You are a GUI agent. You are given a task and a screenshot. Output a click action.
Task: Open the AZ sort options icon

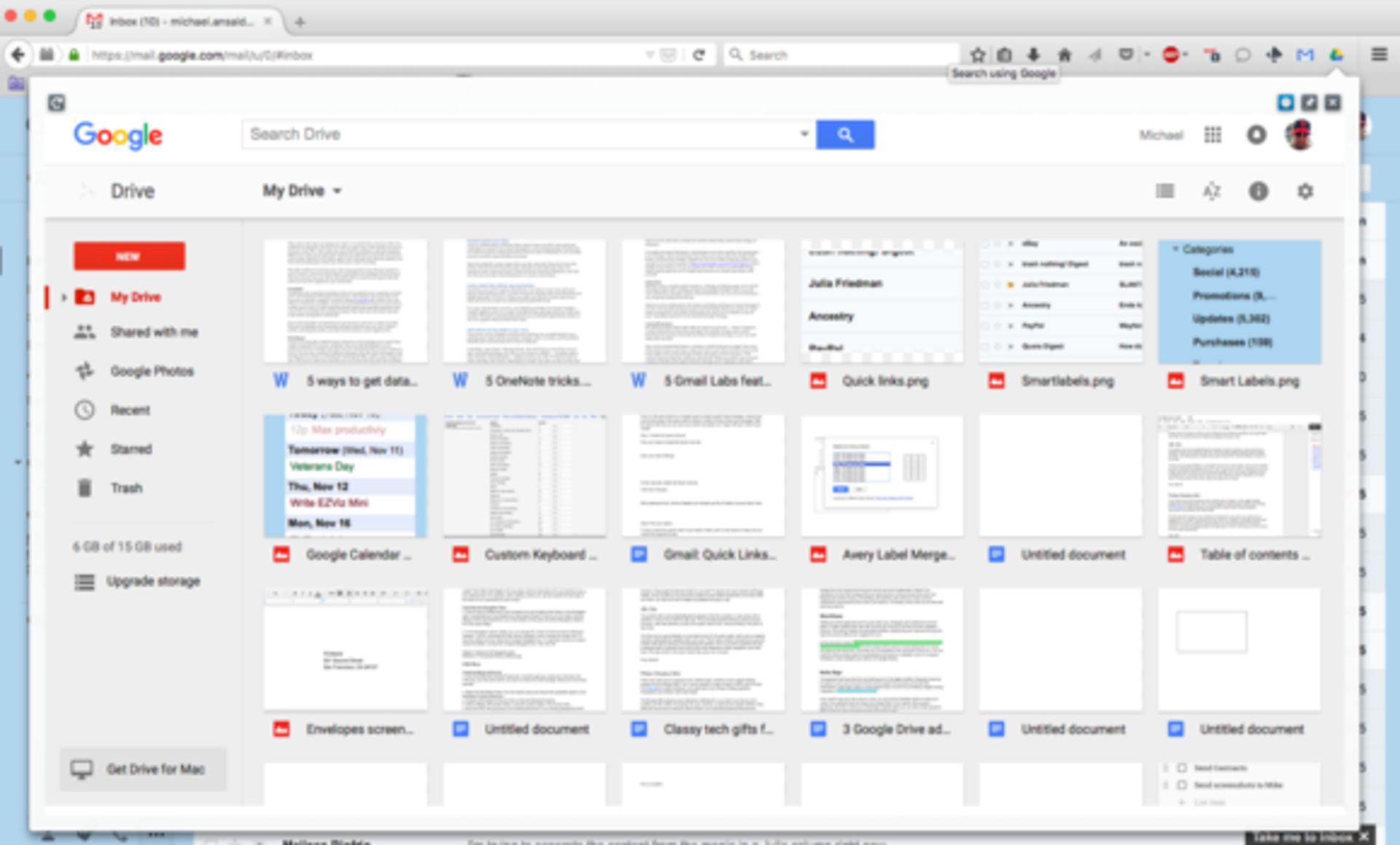[x=1211, y=191]
